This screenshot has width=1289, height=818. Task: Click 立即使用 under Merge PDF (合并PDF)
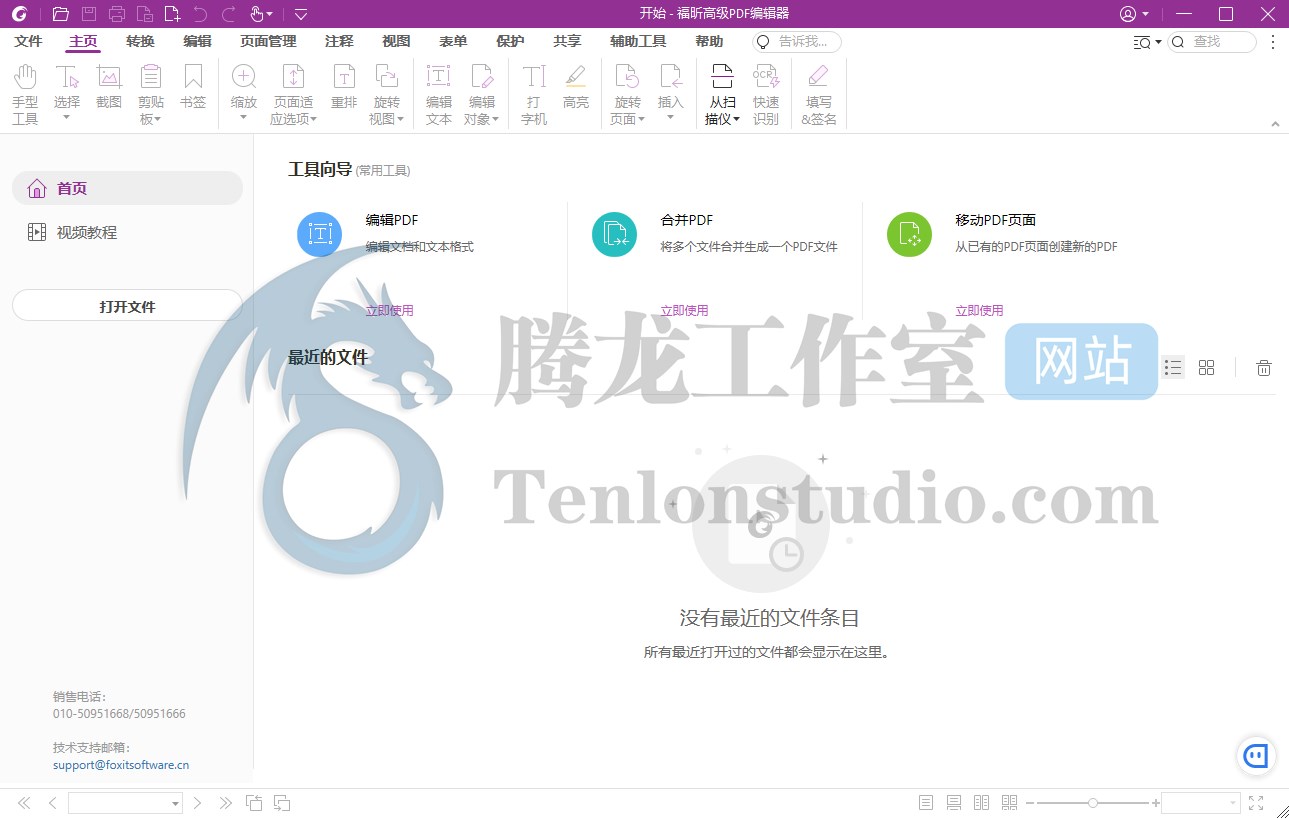[x=684, y=311]
